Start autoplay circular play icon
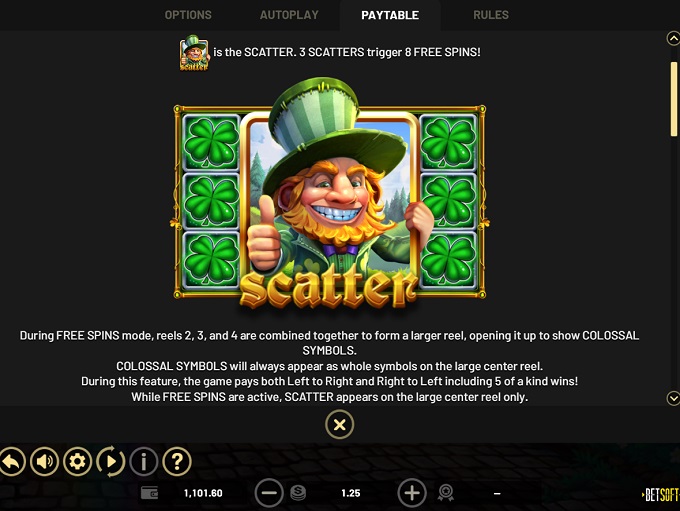The width and height of the screenshot is (680, 511). [111, 461]
